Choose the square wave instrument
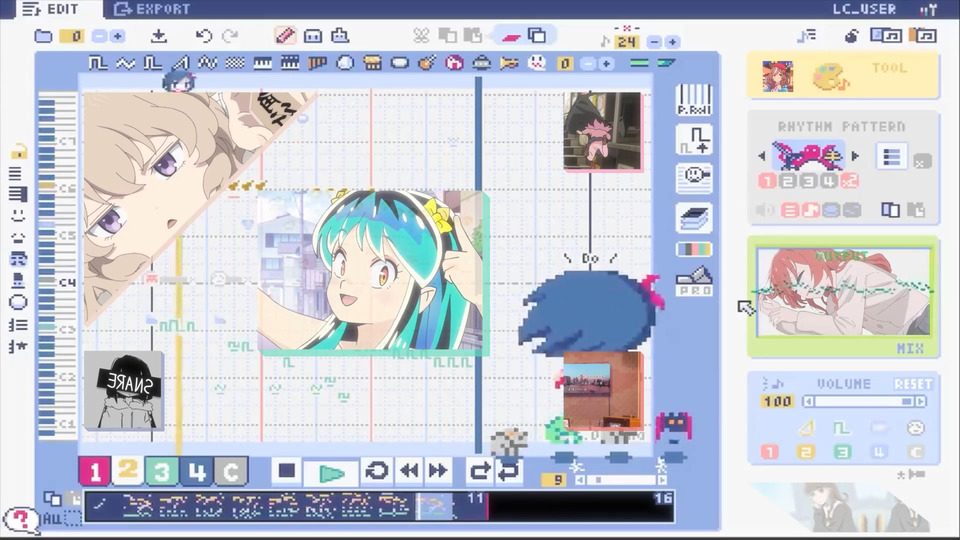The image size is (960, 540). point(98,62)
